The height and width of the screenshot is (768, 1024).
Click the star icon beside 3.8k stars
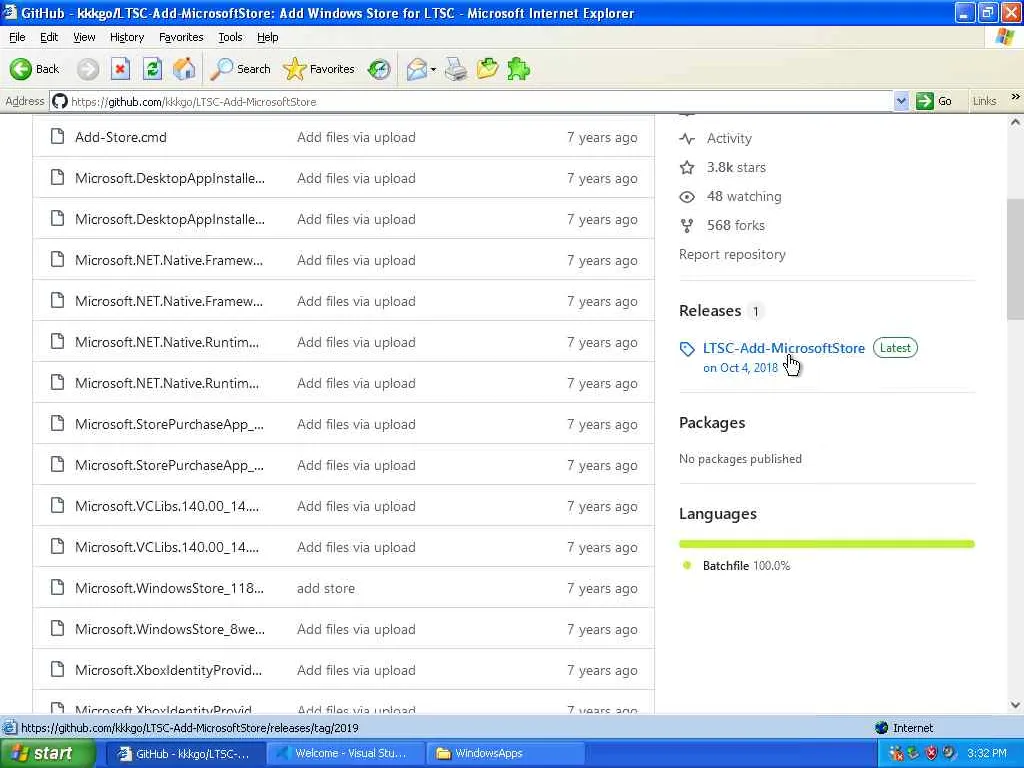click(687, 168)
